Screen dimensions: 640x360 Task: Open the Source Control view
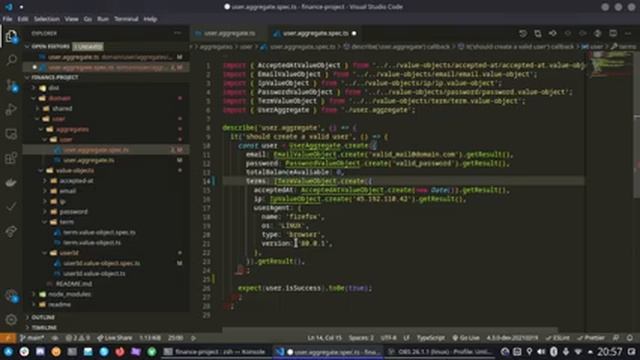(x=11, y=85)
